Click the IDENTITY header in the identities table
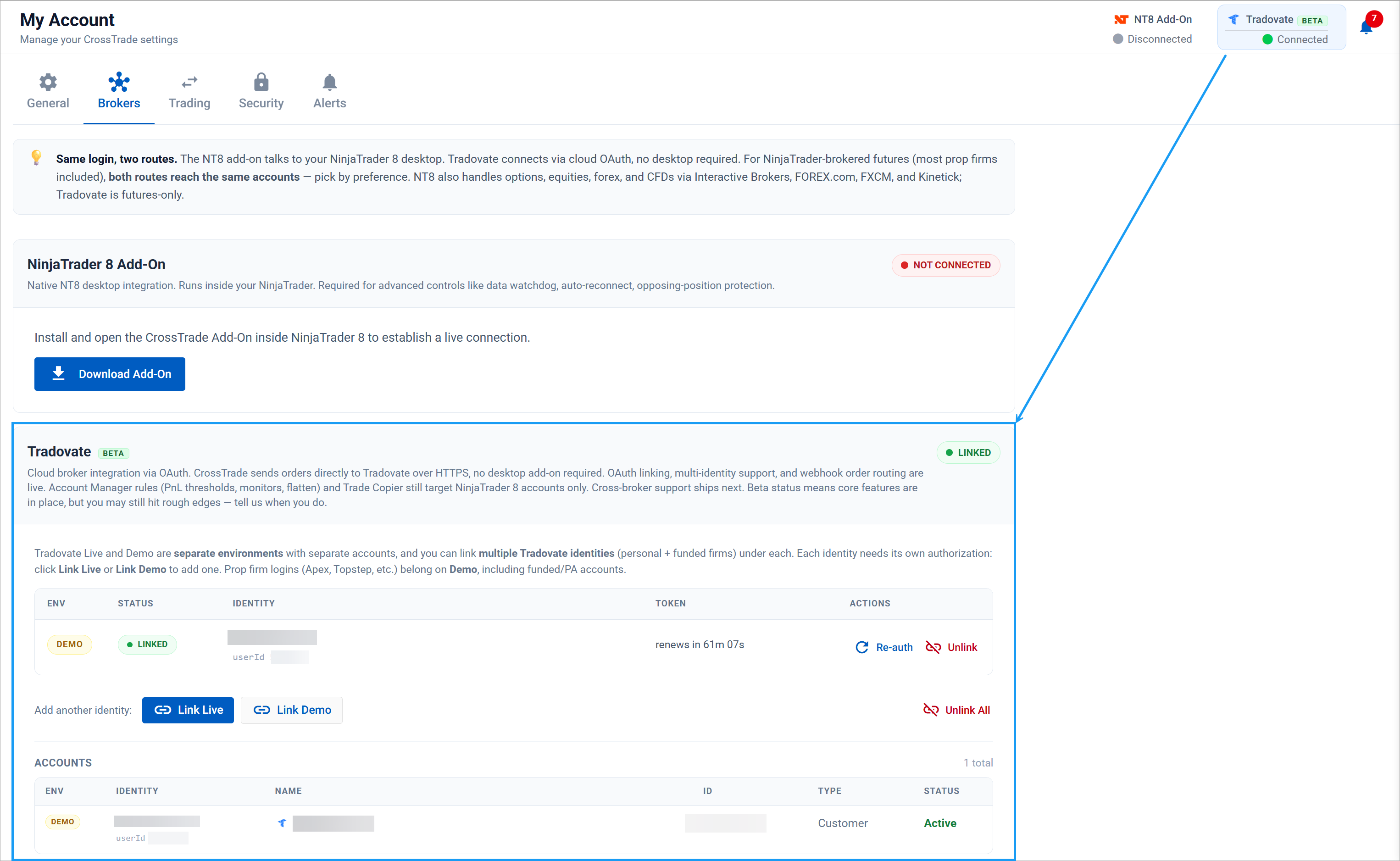1400x861 pixels. coord(254,604)
